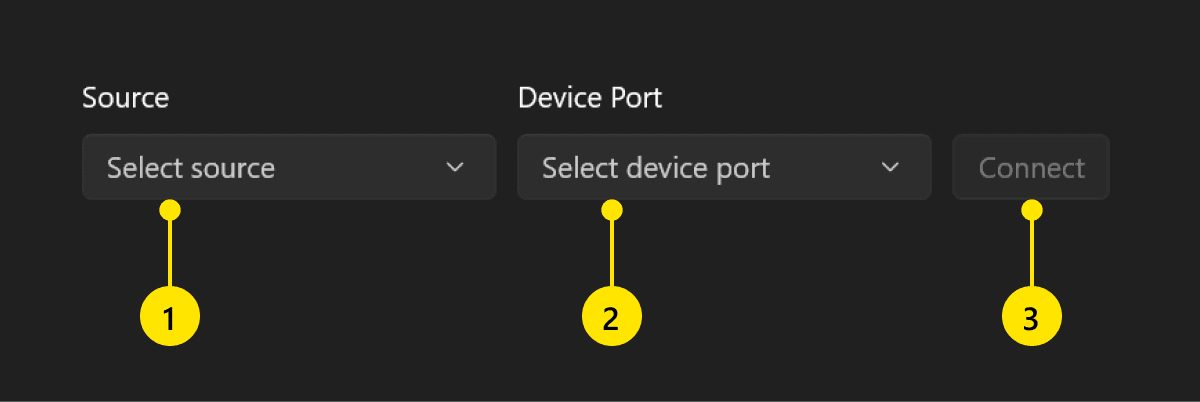
Task: Click the small yellow dot below Source dropdown
Action: click(170, 210)
